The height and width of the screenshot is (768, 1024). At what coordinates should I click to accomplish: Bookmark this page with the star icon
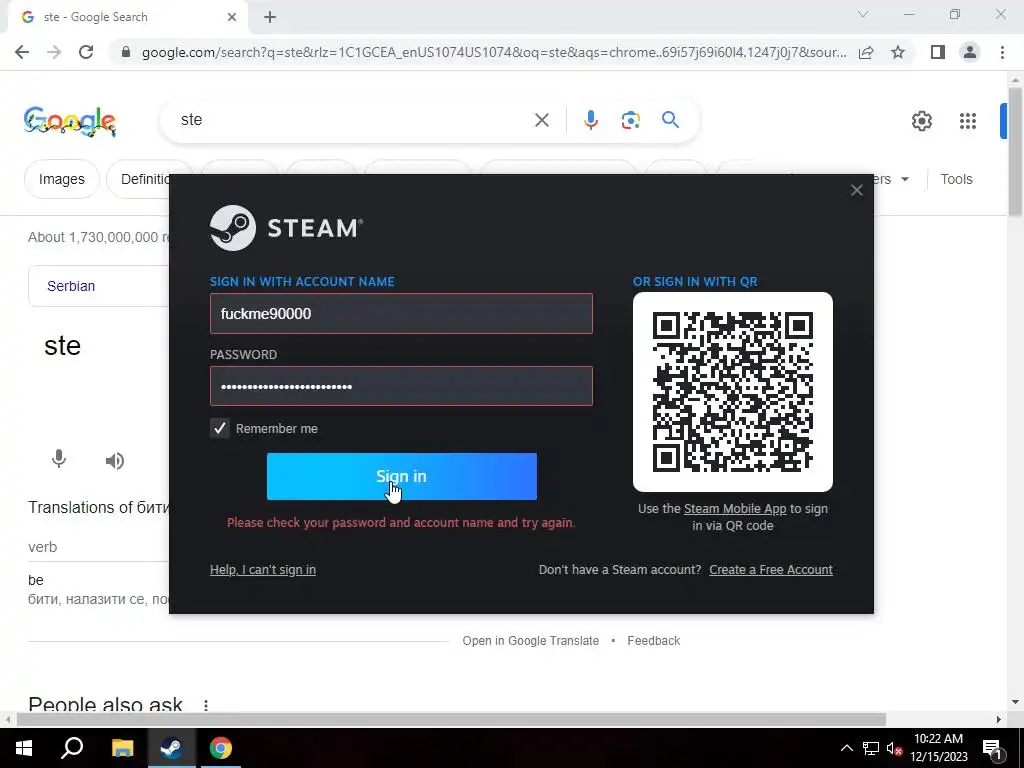pos(898,52)
